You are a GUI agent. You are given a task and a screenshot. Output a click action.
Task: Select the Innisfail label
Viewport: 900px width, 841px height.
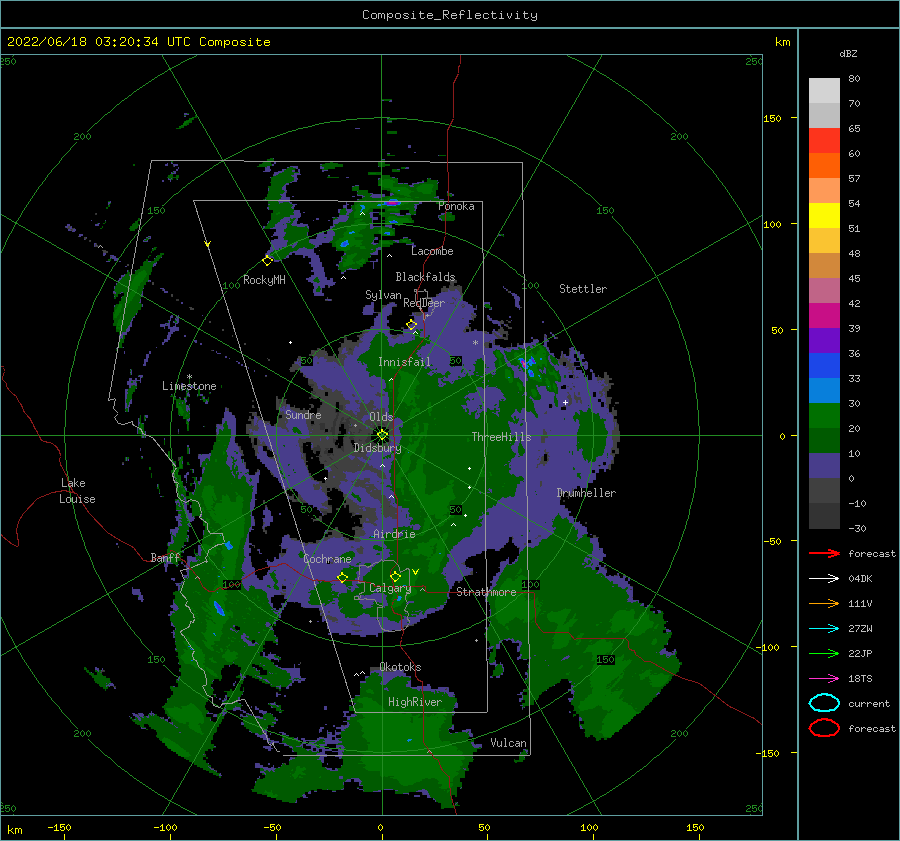[x=404, y=362]
